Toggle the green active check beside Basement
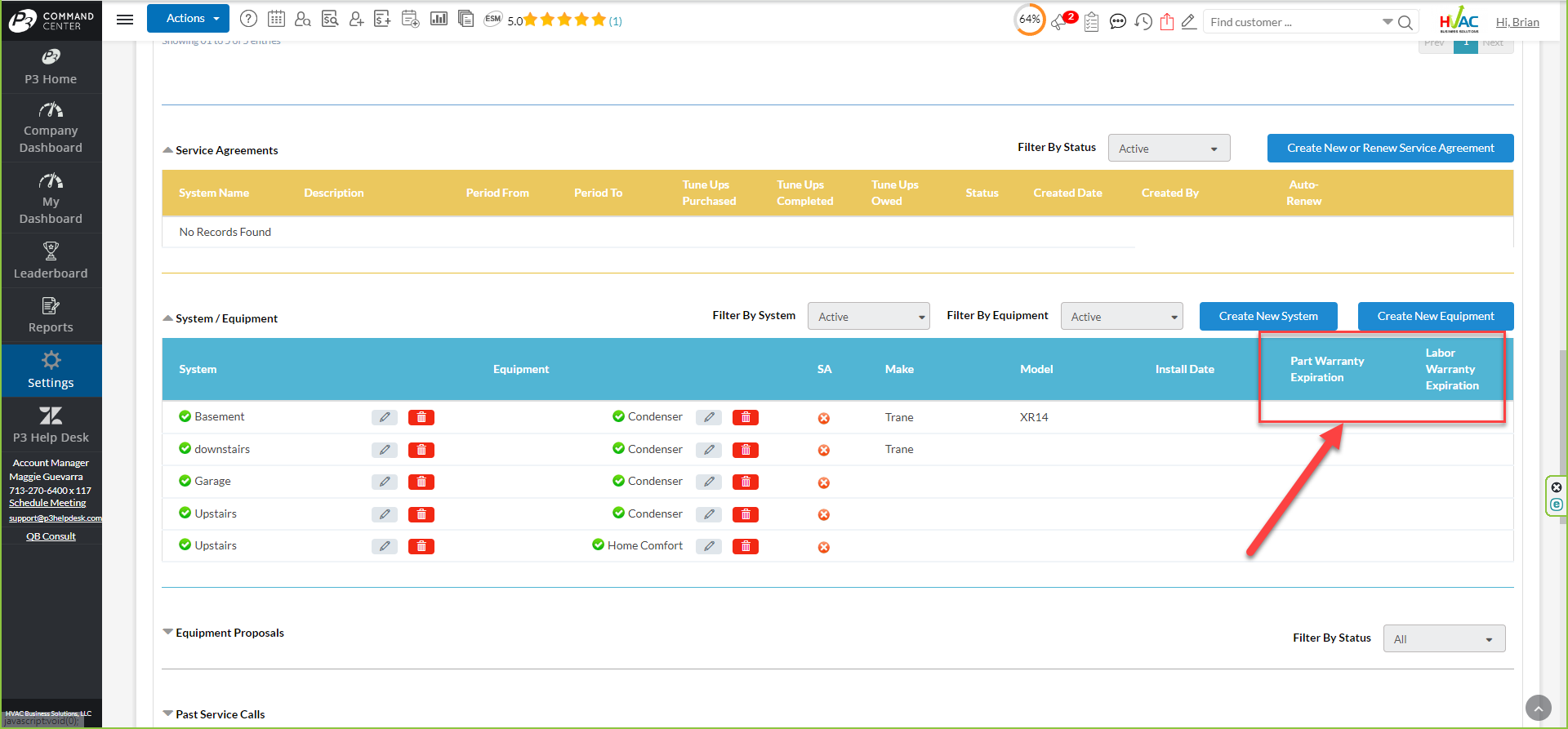 coord(185,416)
